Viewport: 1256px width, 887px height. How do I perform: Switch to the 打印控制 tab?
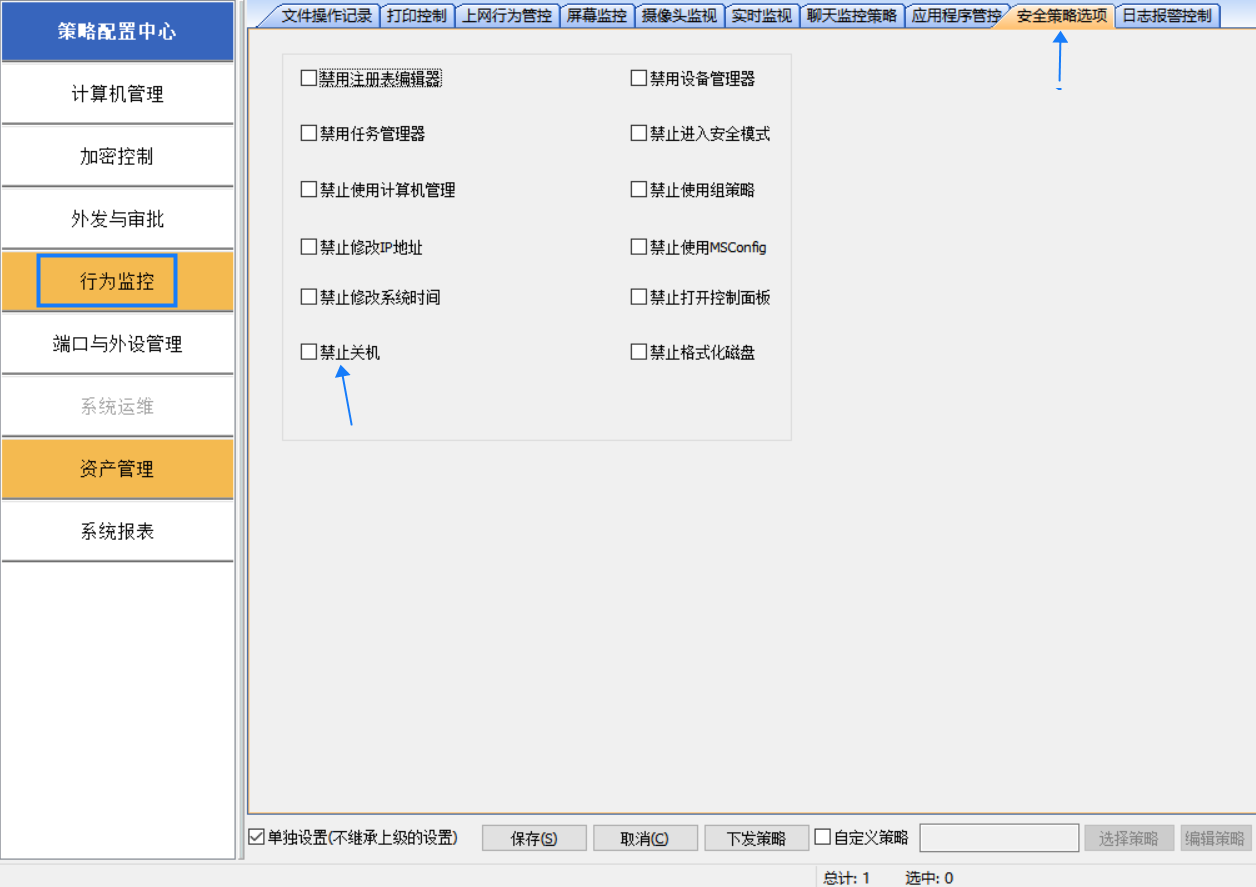[x=415, y=15]
